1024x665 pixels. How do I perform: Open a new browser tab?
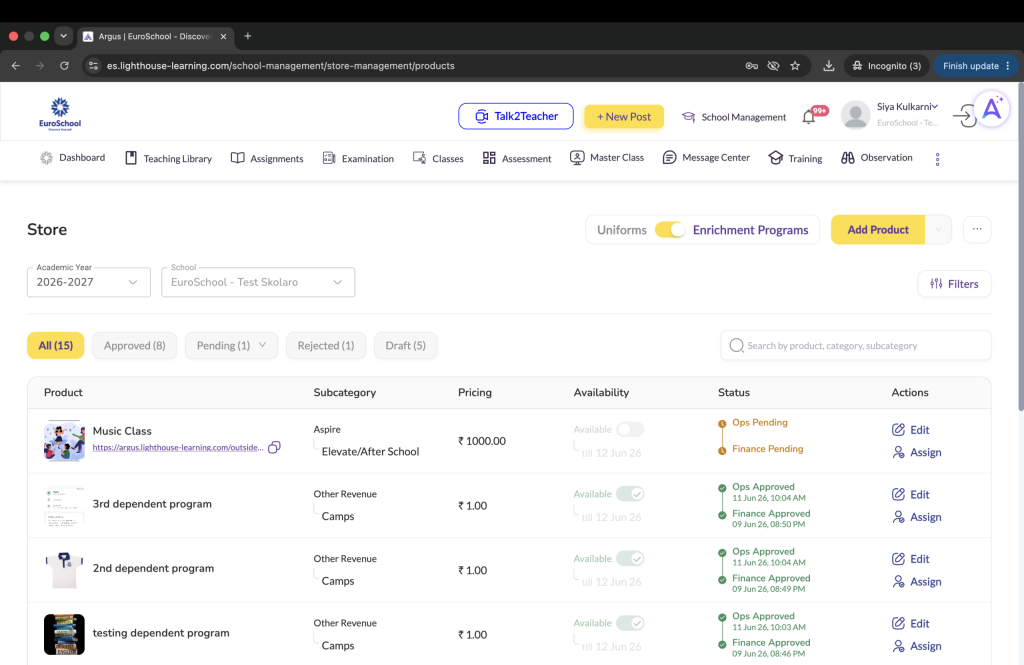point(248,36)
